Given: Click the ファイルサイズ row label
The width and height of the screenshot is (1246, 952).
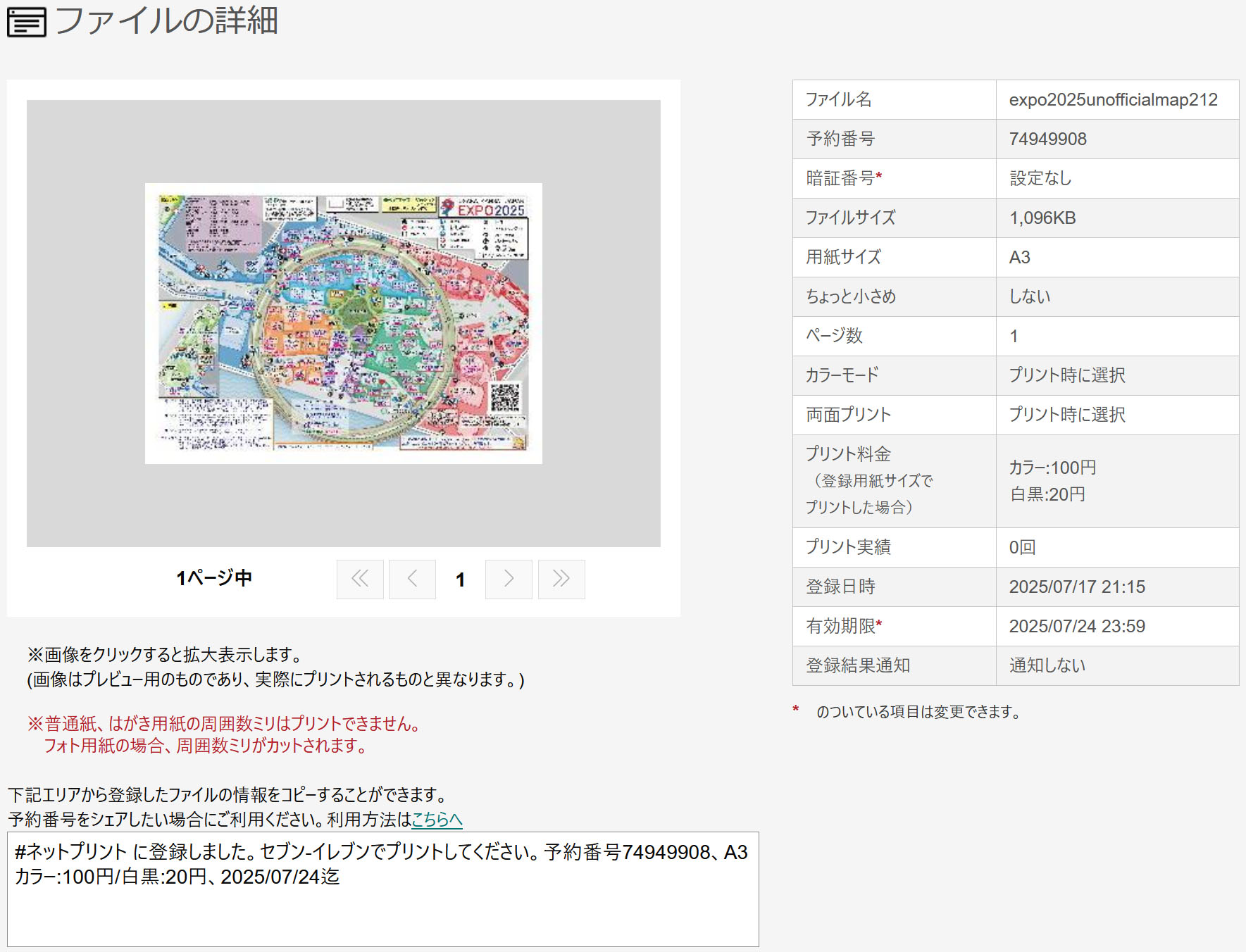Looking at the screenshot, I should (851, 218).
